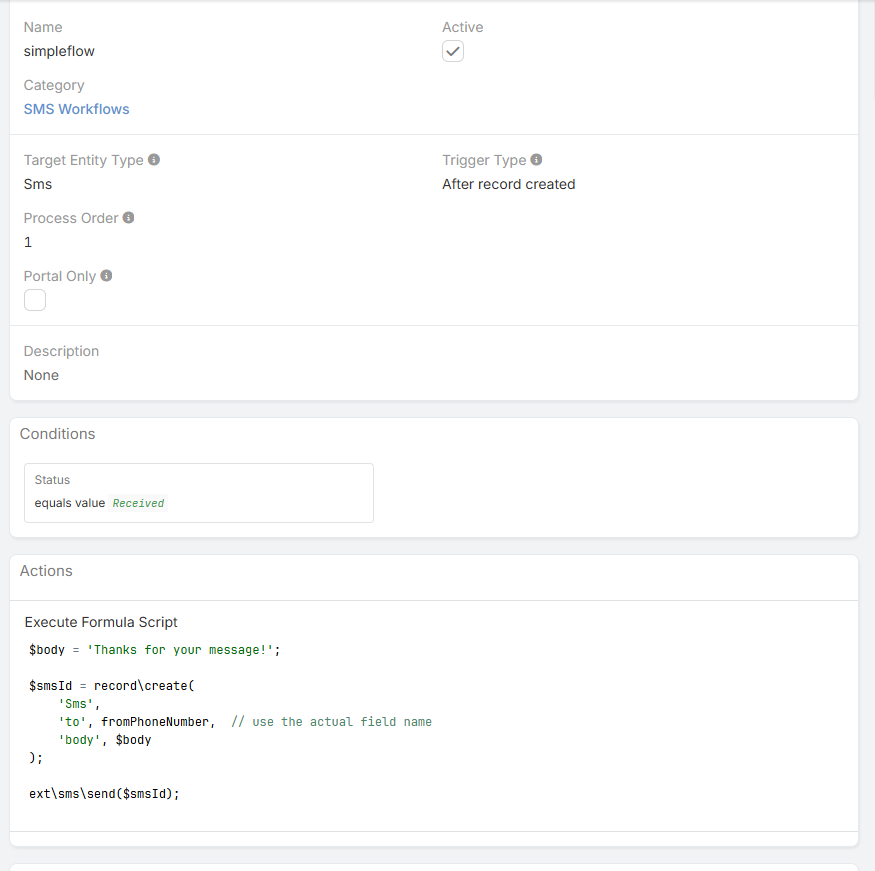Screen dimensions: 875x871
Task: Click the Sms target entity value
Action: (38, 184)
